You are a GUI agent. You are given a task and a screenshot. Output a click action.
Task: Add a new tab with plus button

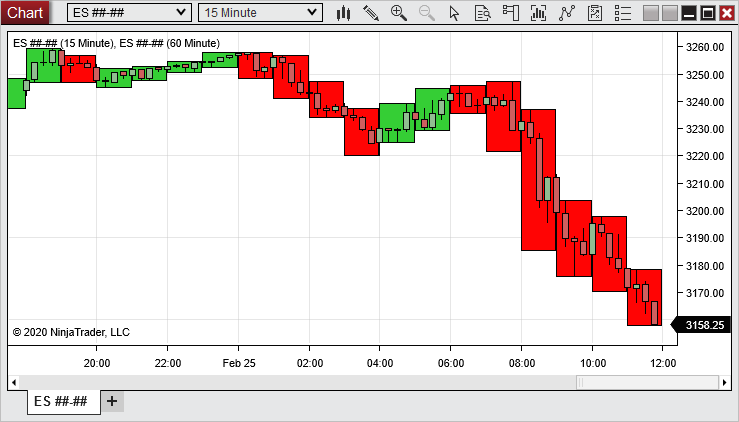[x=112, y=401]
